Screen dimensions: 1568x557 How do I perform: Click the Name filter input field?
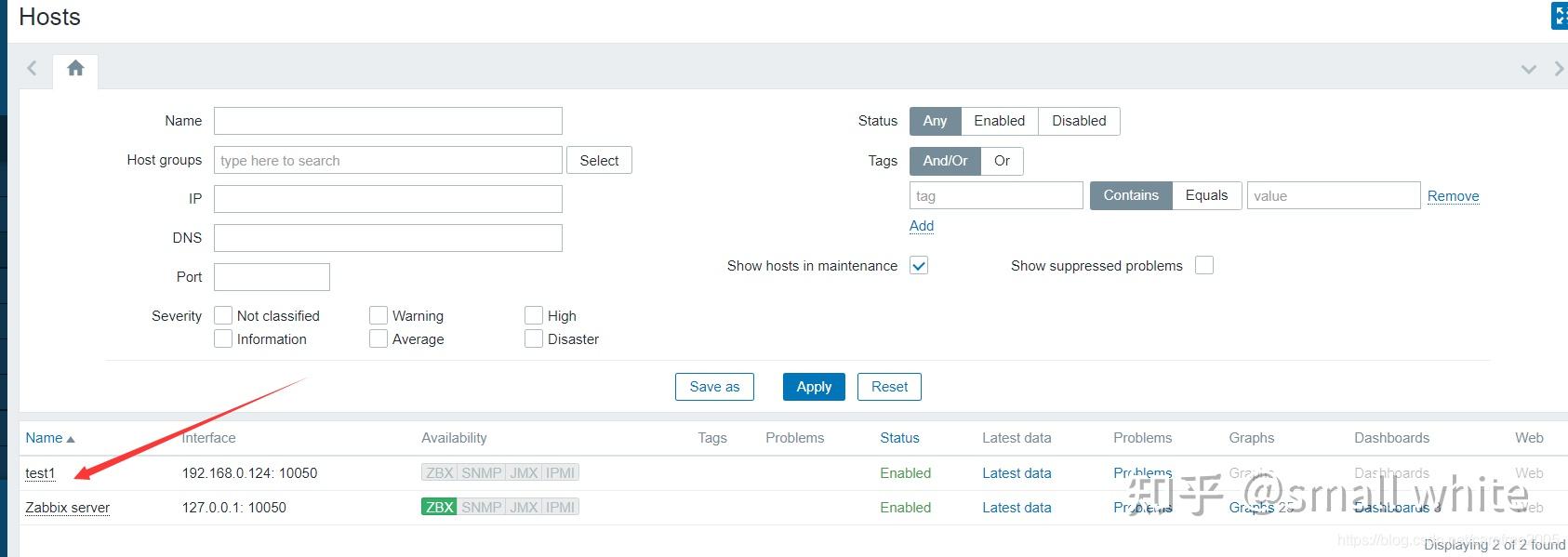pos(388,121)
